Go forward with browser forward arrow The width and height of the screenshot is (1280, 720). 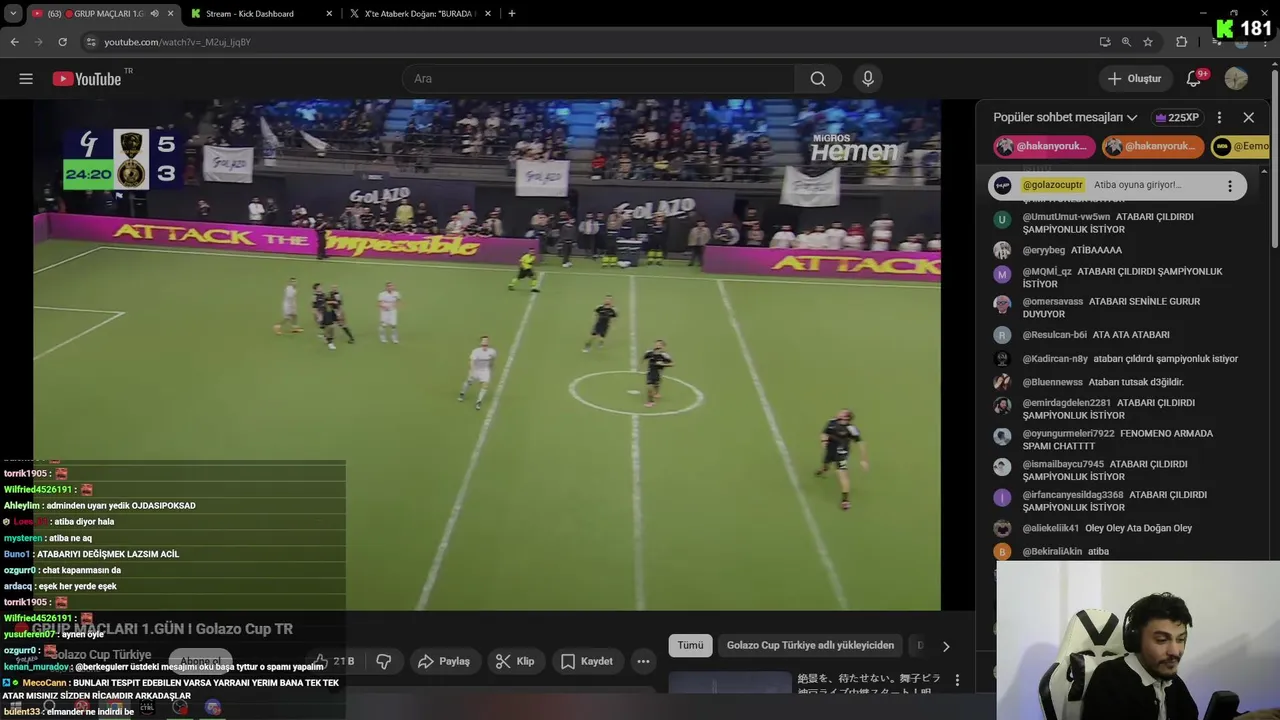[38, 42]
